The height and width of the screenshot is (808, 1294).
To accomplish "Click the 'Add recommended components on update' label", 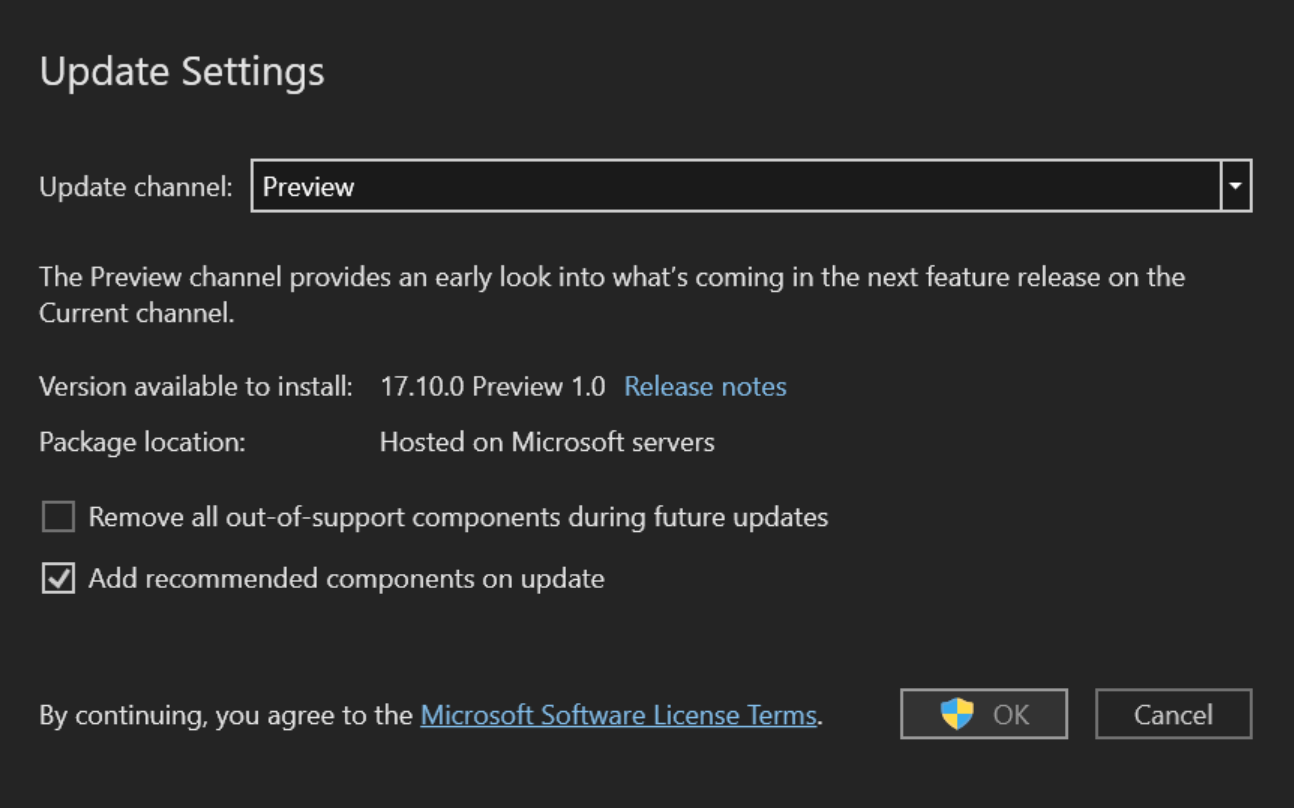I will click(346, 578).
